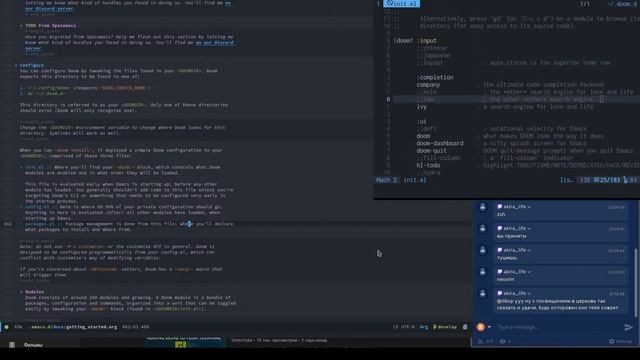Open the chevron next to akira_life on the zsh message
This screenshot has width=640, height=360.
(x=529, y=207)
